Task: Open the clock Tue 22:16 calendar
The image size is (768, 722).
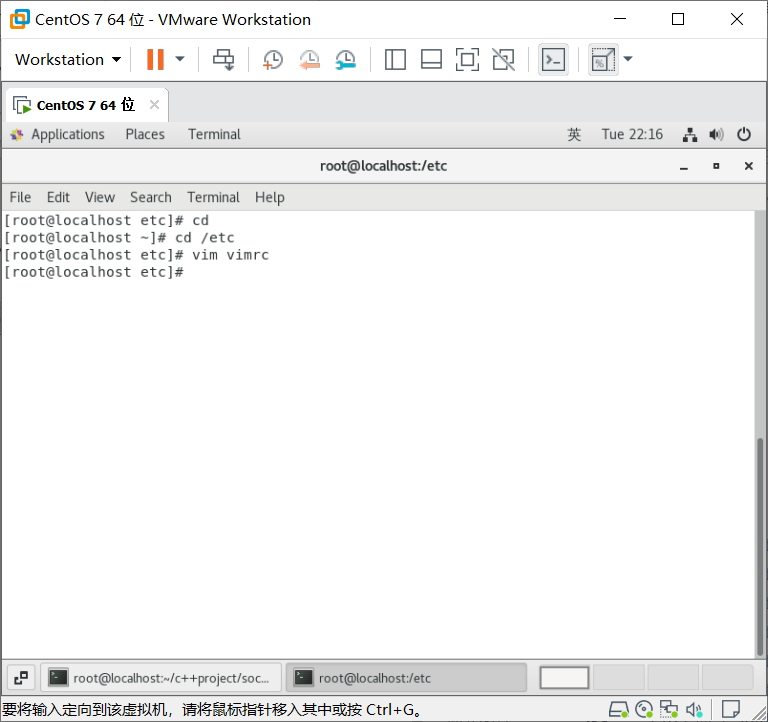Action: (x=632, y=134)
